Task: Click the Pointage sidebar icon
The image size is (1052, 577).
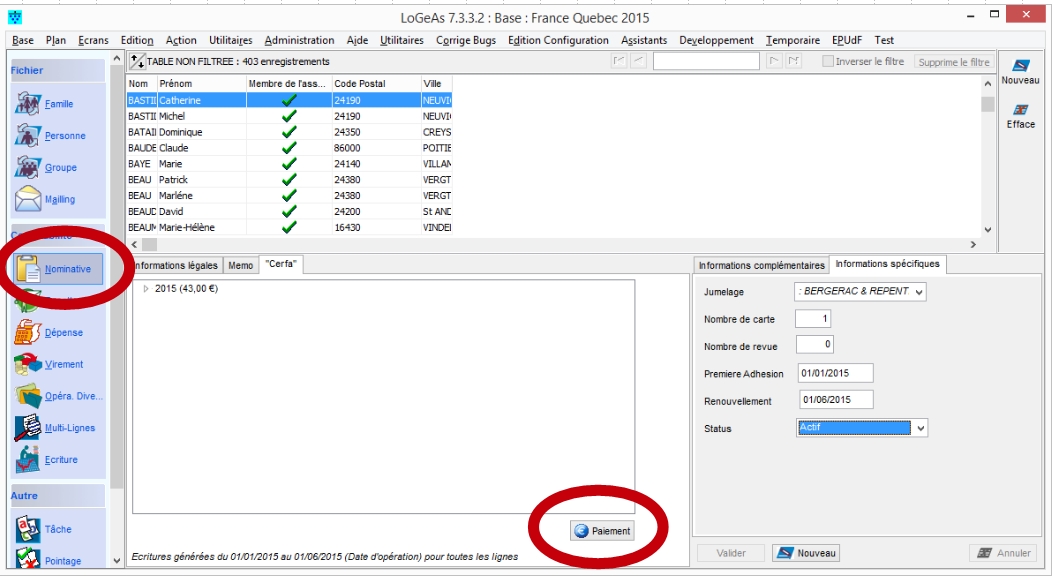Action: 28,560
